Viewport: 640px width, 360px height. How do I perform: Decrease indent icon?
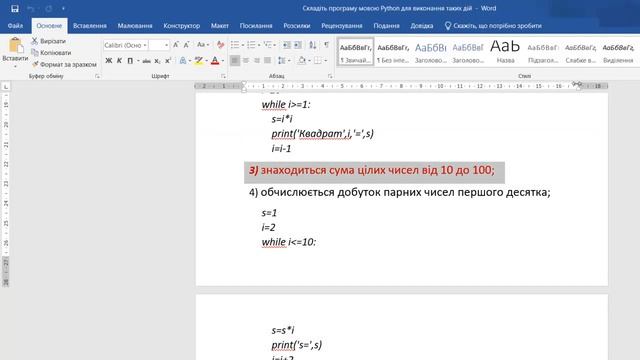pos(287,45)
